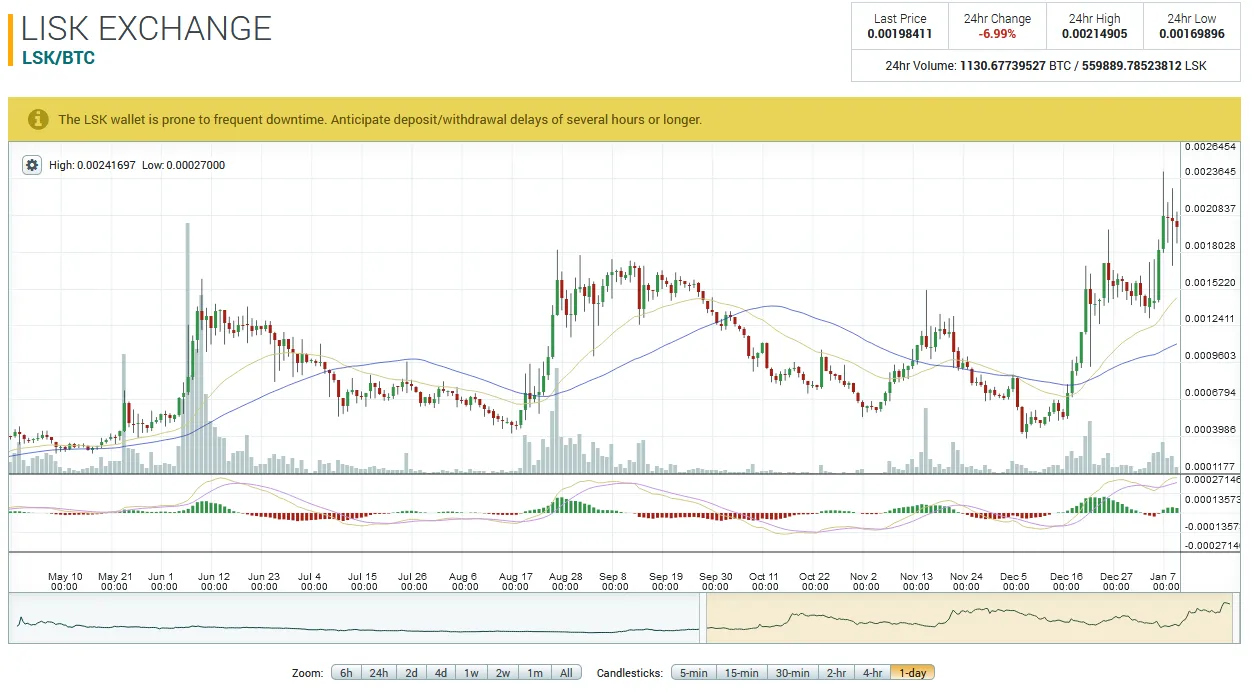Click the 24hr High value 0.00214905
Viewport: 1256px width, 700px height.
click(1094, 34)
